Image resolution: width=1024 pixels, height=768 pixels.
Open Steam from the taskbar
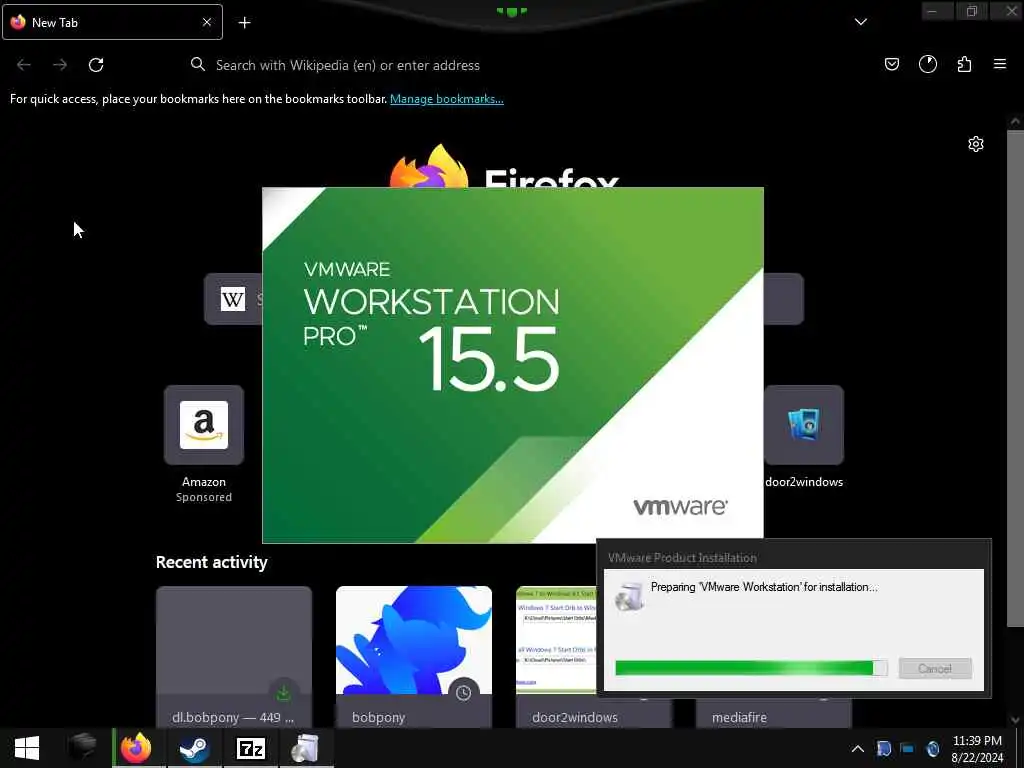(x=194, y=748)
